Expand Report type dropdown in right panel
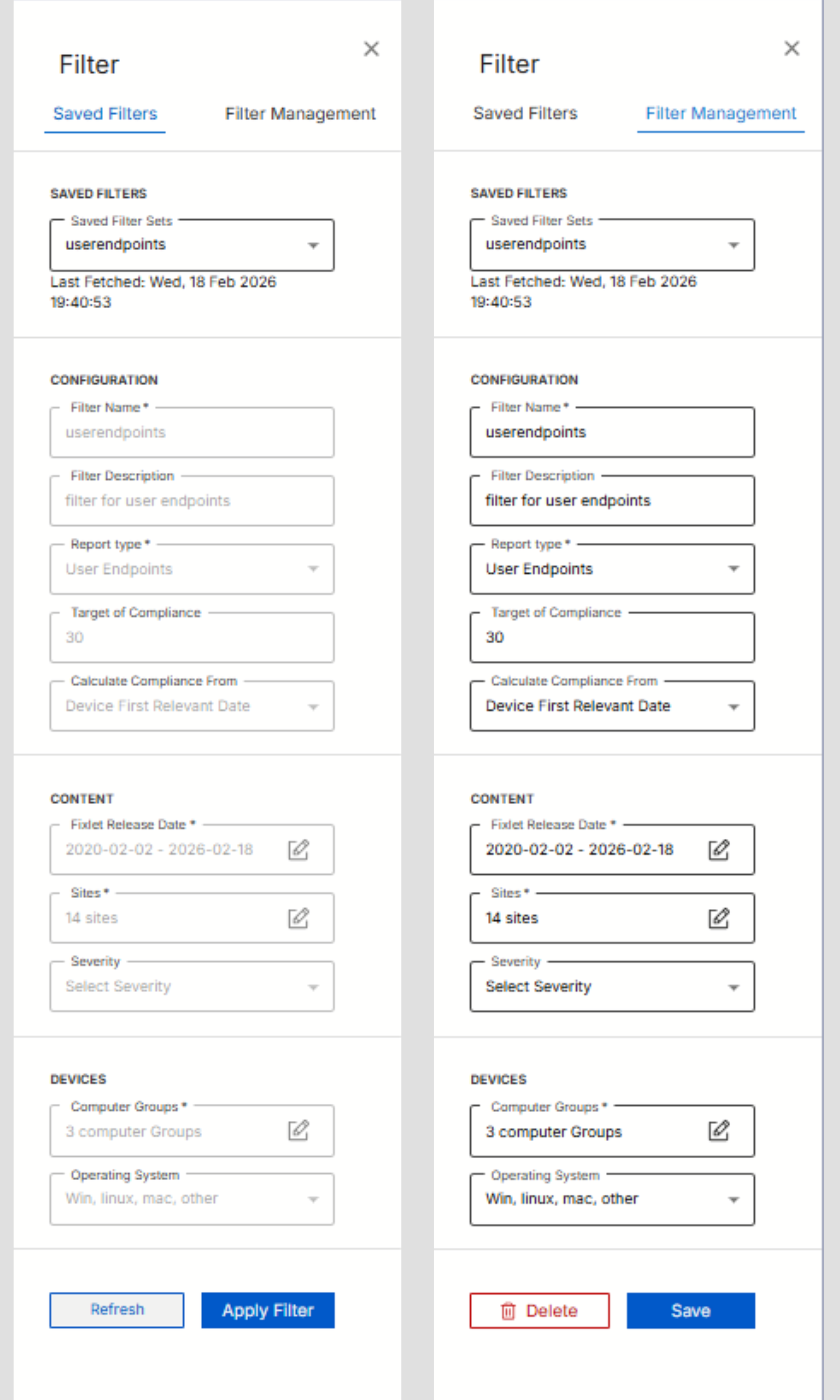 click(x=733, y=569)
